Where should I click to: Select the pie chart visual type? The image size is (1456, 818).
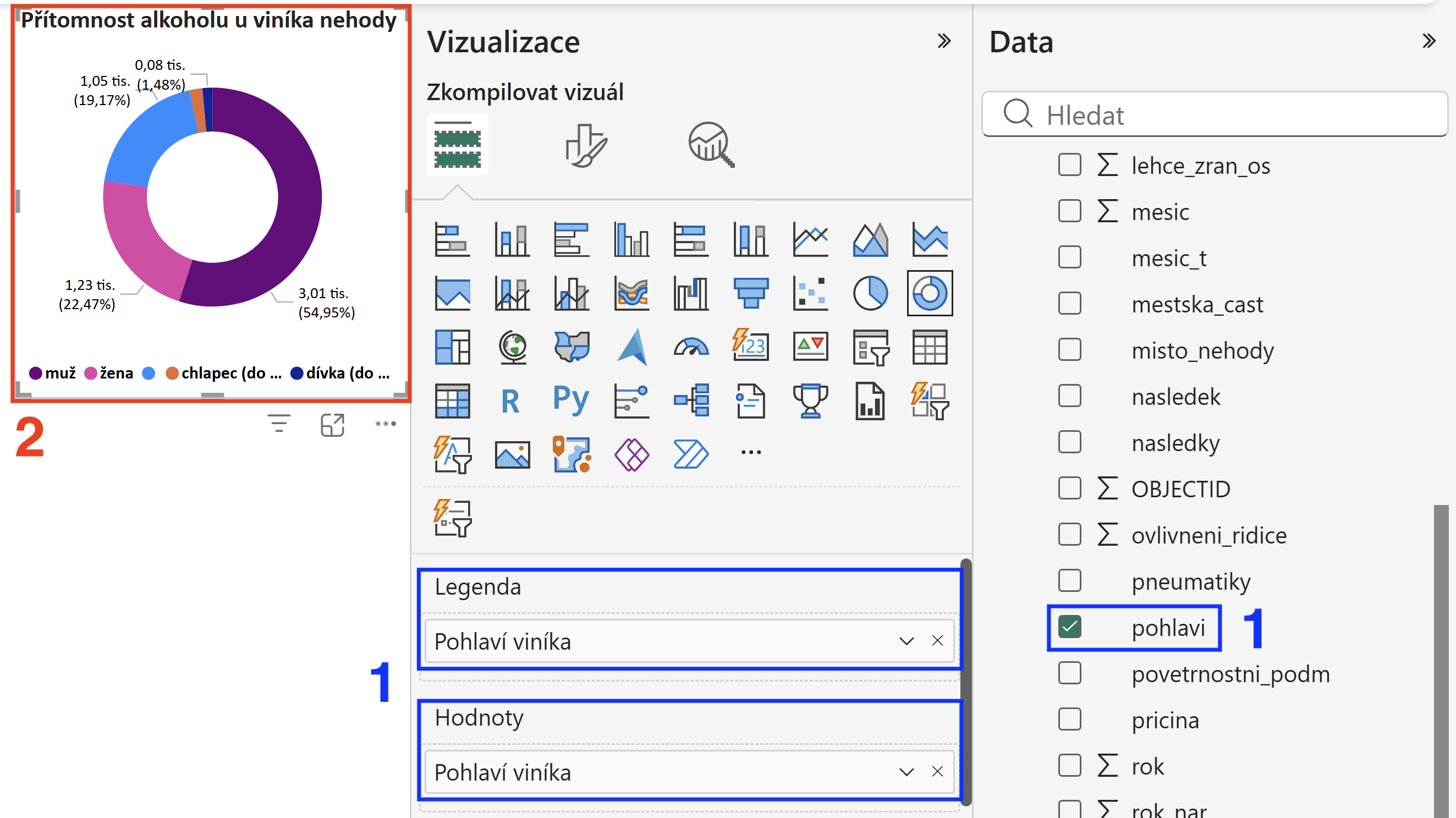pos(870,293)
